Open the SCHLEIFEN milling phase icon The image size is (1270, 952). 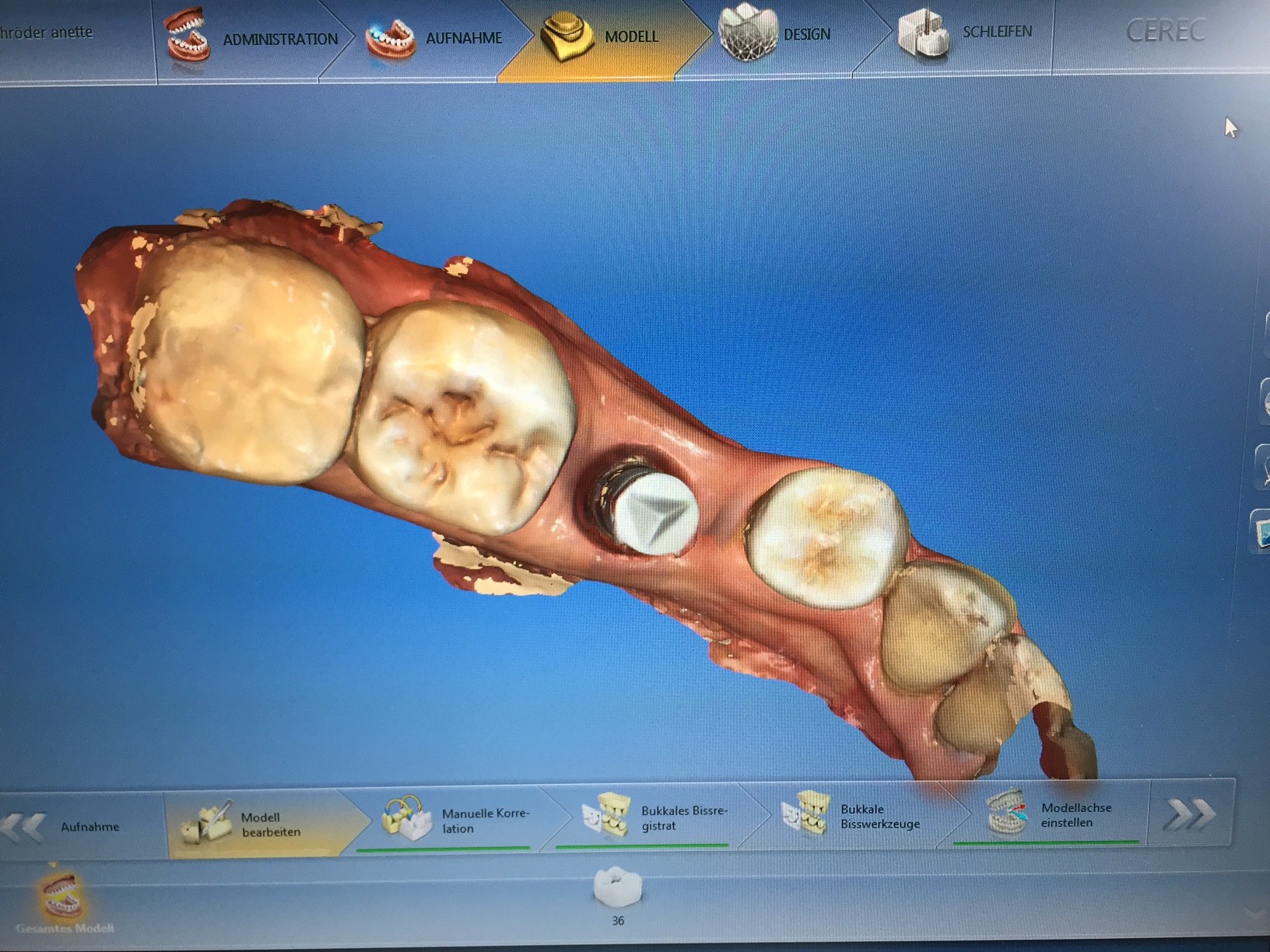(x=922, y=33)
